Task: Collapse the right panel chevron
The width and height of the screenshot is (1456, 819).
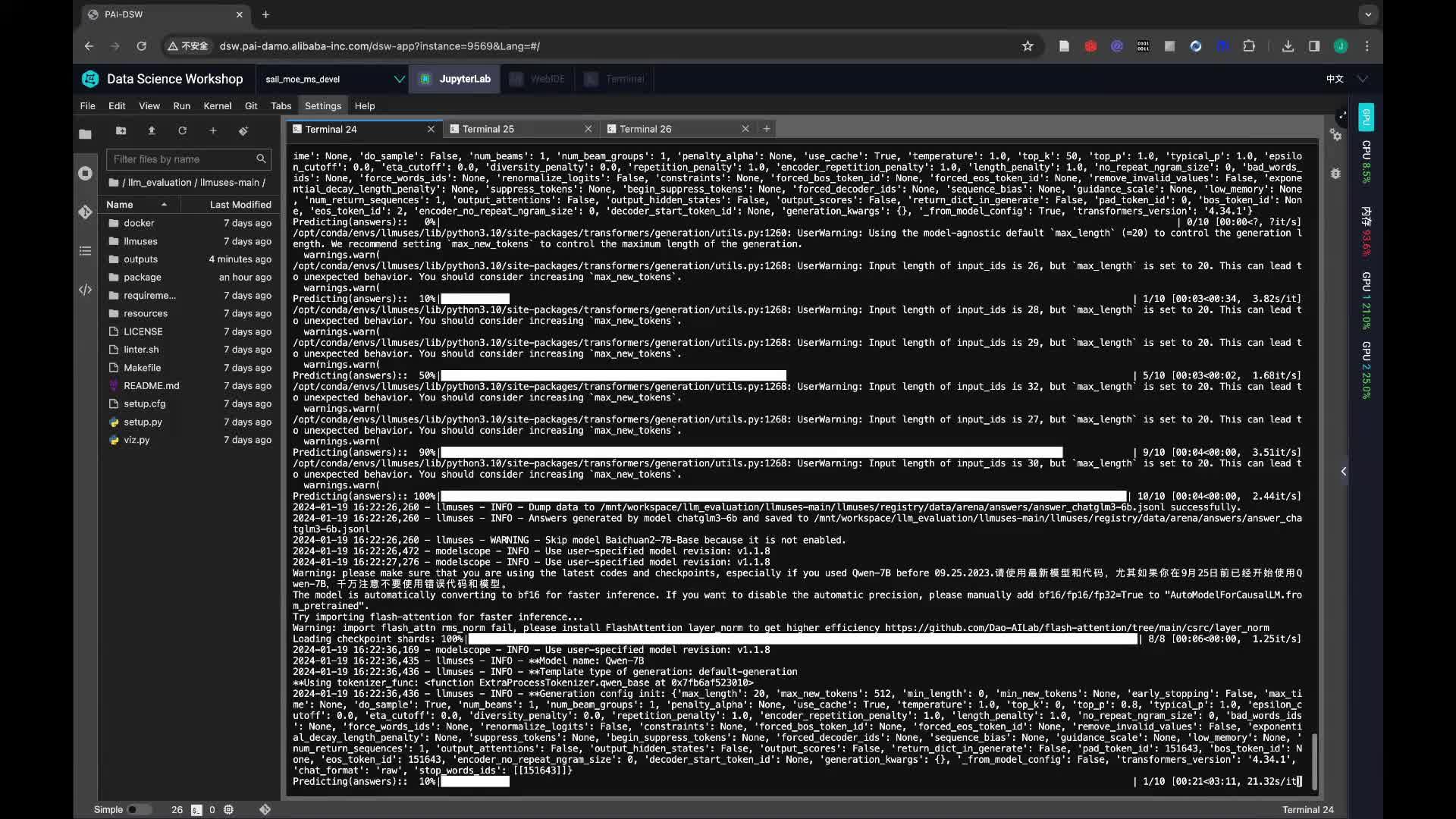Action: pos(1343,471)
